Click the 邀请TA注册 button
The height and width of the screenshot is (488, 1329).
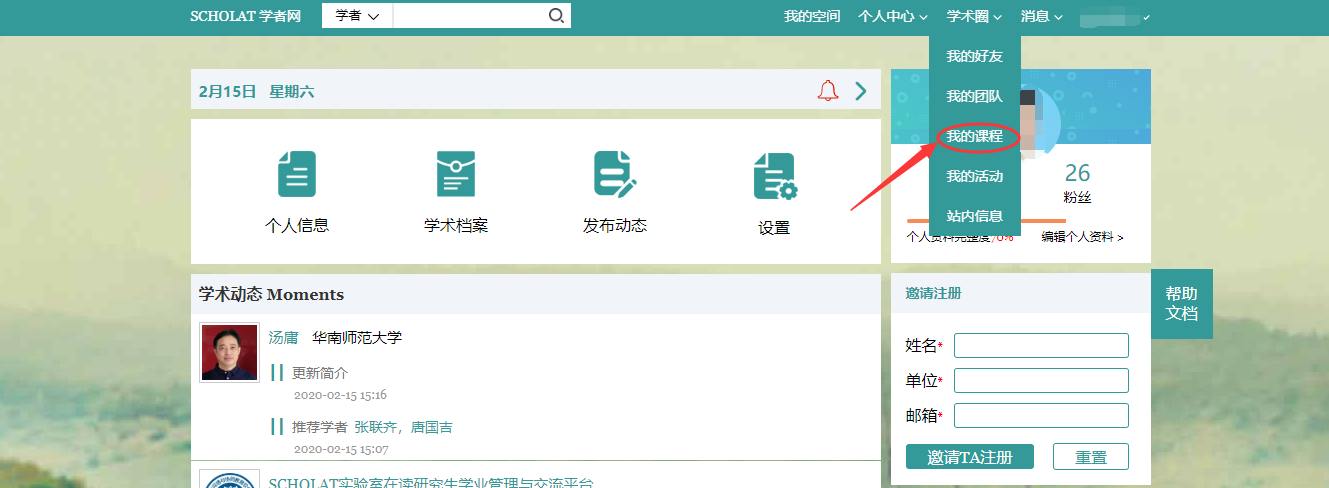(969, 457)
